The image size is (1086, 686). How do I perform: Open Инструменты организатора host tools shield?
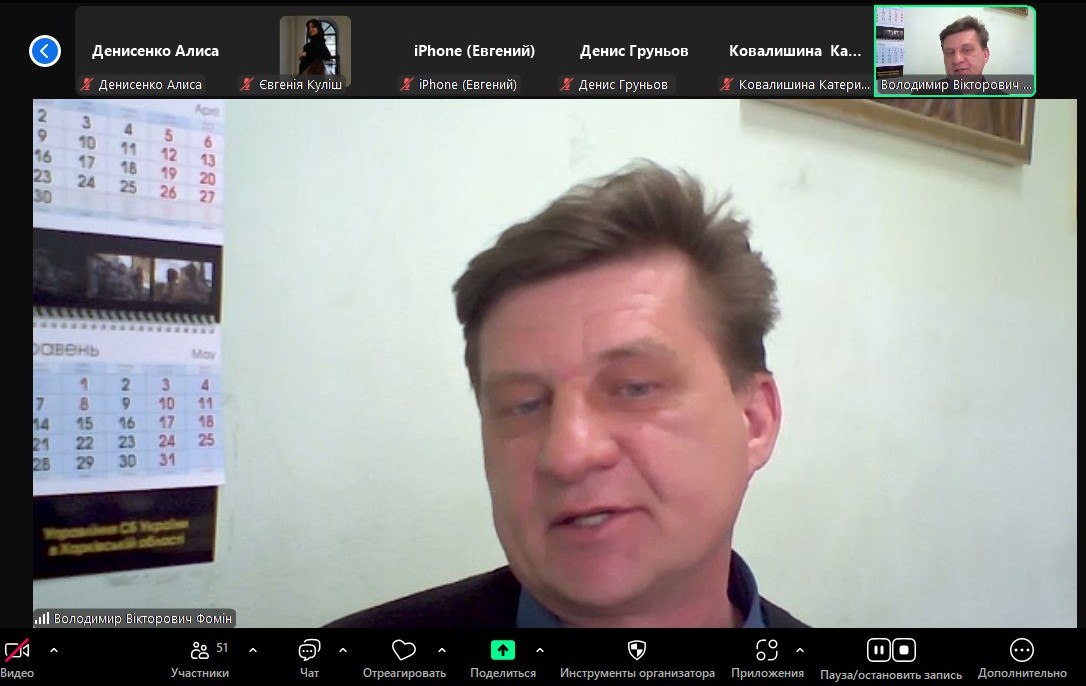[x=637, y=650]
